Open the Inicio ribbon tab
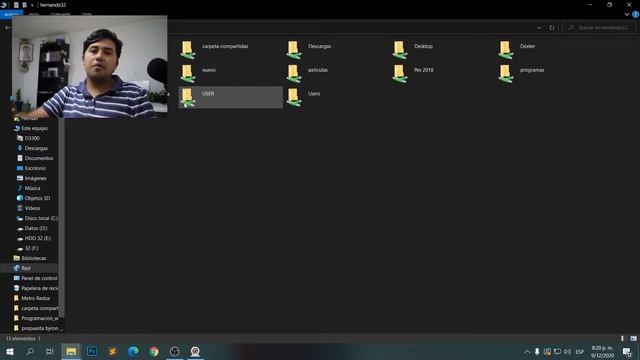 pyautogui.click(x=34, y=14)
